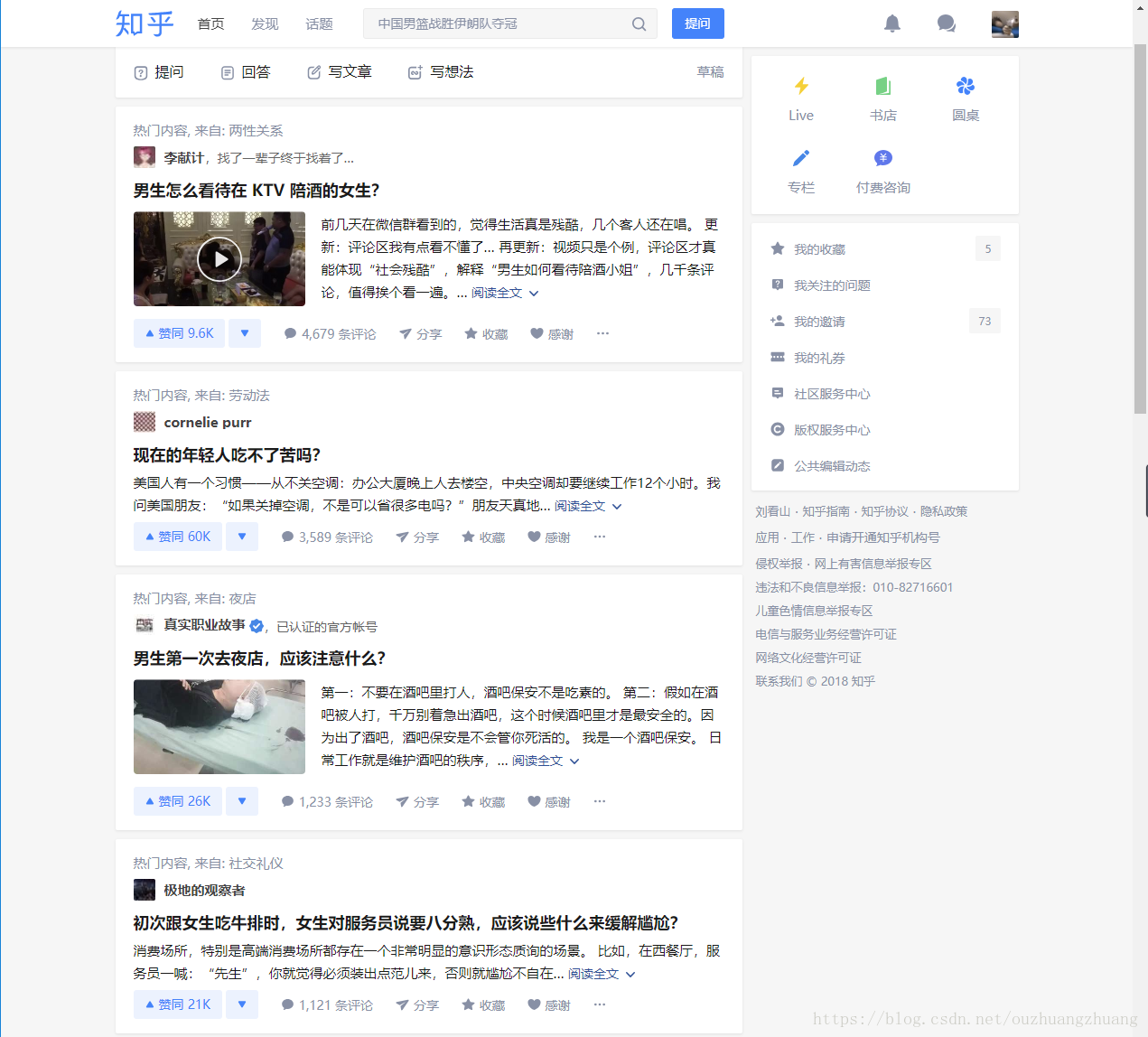
Task: Open the 知乎协议 footer link
Action: 884,511
